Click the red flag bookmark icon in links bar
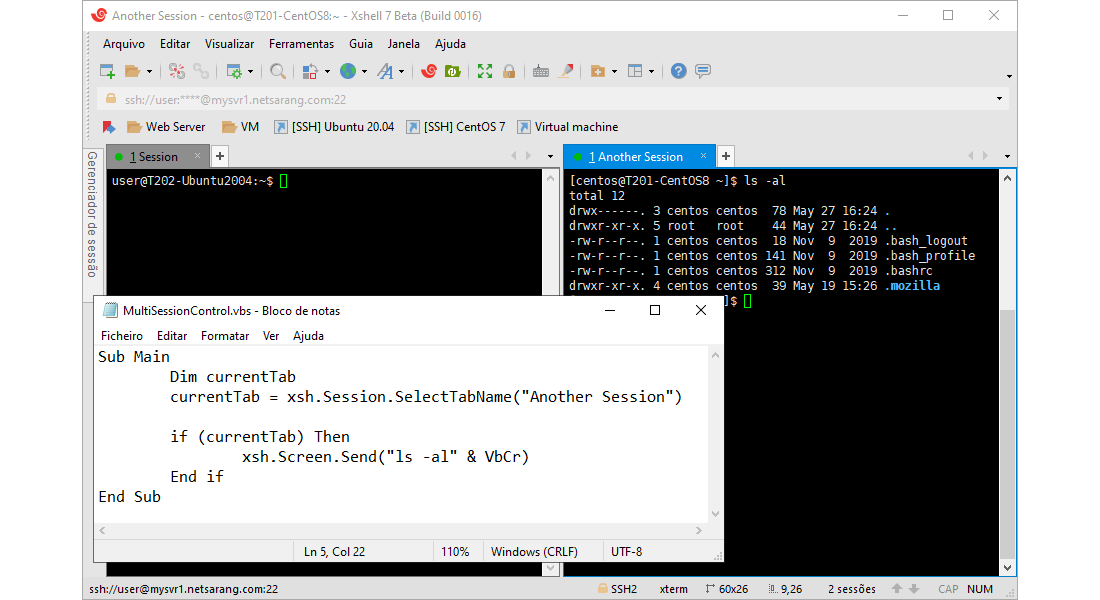The image size is (1100, 600). click(x=109, y=127)
